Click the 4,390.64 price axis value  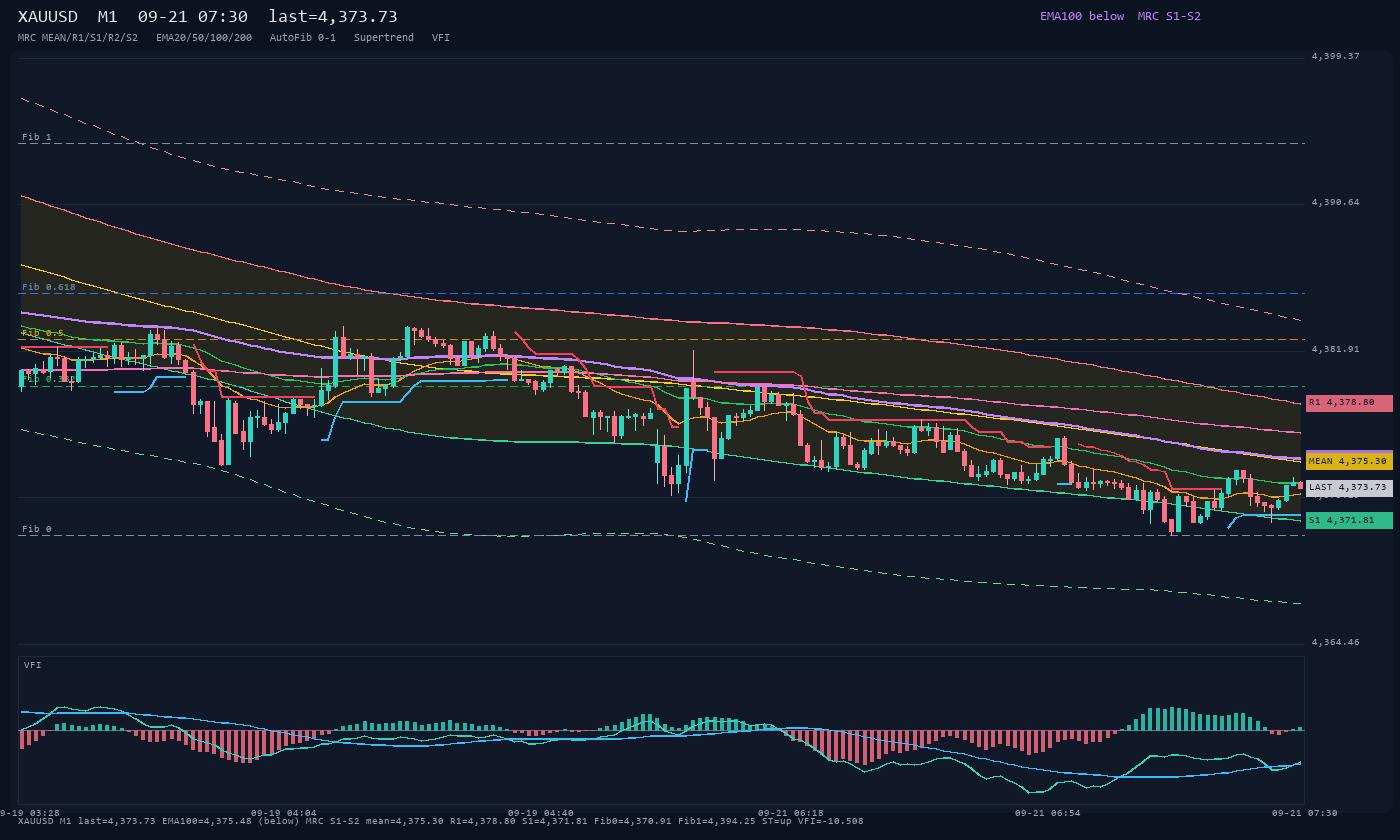coord(1336,202)
